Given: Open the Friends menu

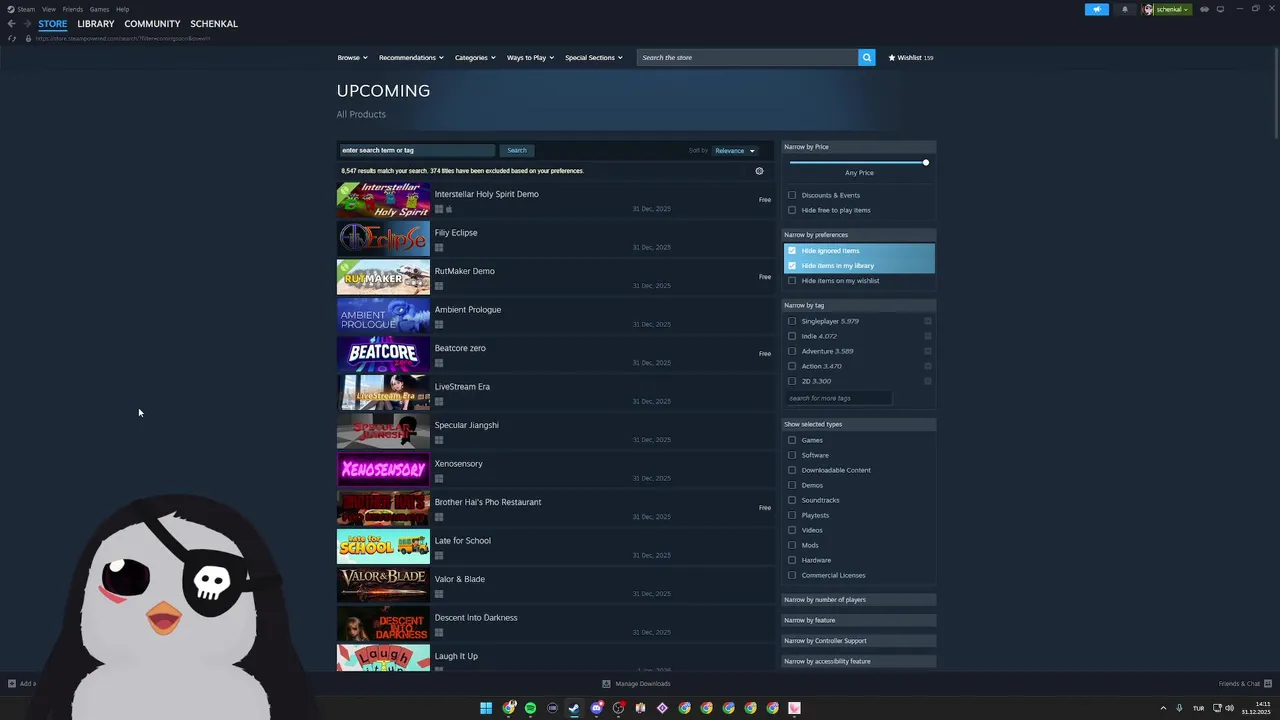Looking at the screenshot, I should click(x=73, y=9).
